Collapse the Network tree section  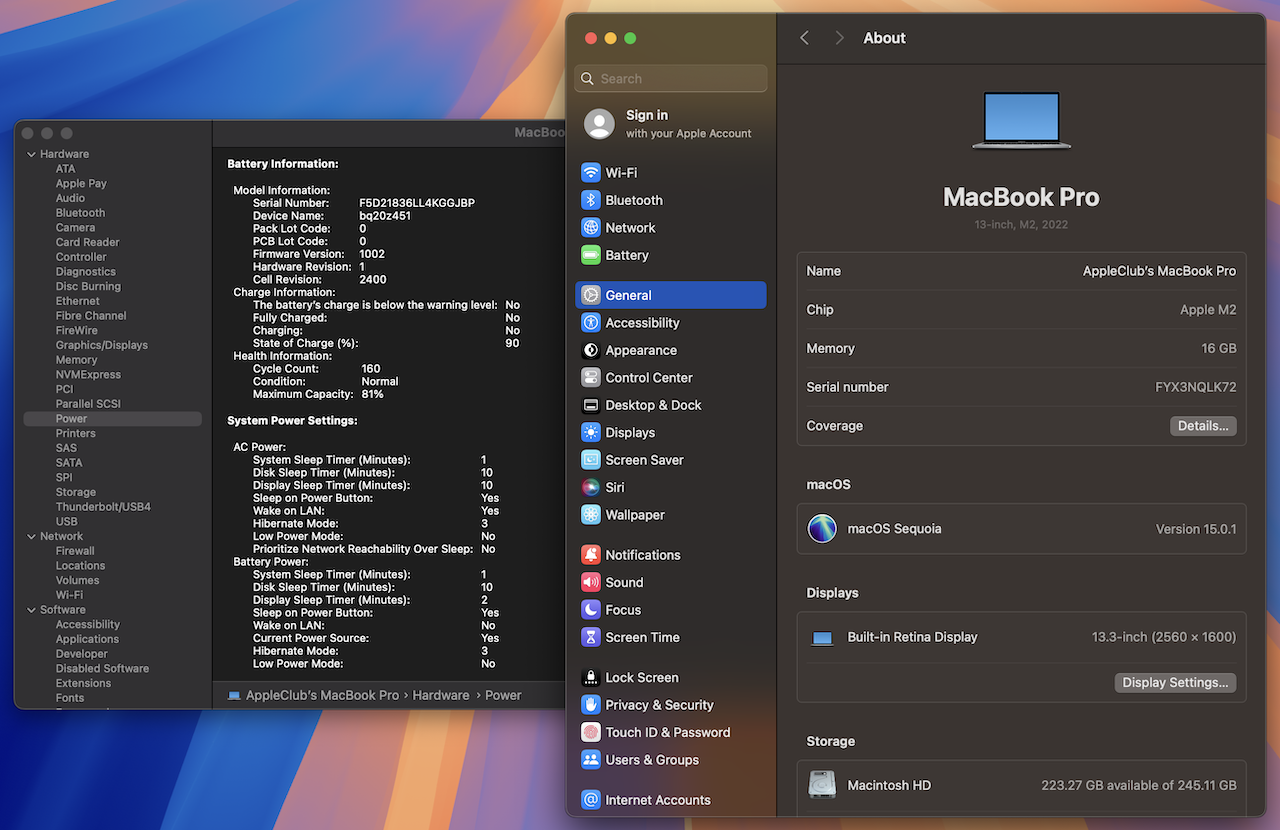click(30, 536)
